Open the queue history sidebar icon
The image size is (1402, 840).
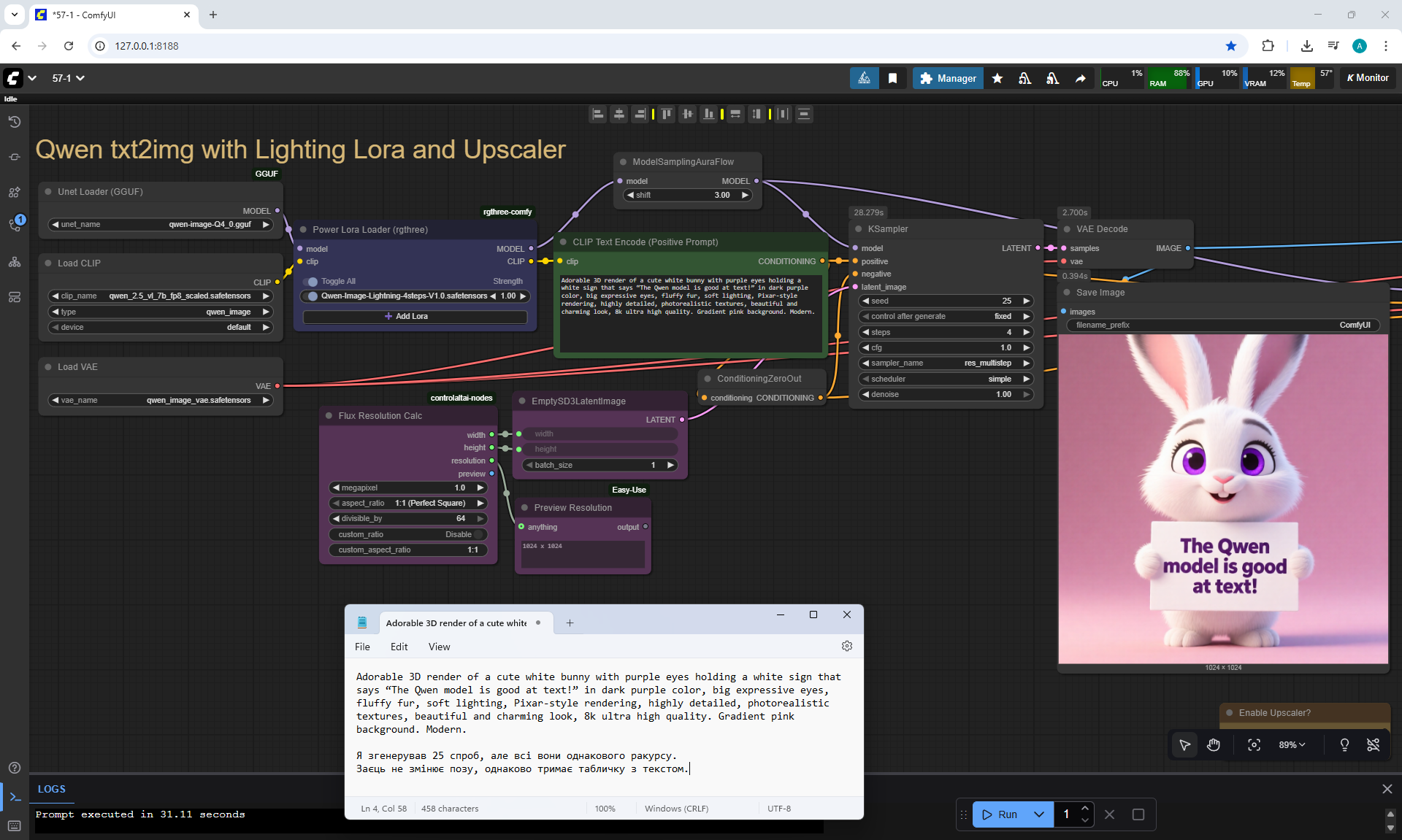point(15,122)
